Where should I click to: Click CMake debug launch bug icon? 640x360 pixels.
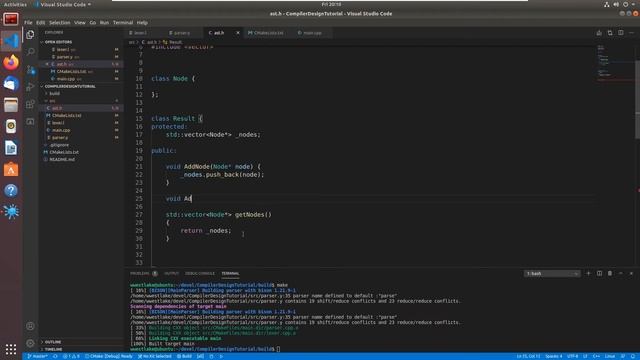tap(211, 356)
